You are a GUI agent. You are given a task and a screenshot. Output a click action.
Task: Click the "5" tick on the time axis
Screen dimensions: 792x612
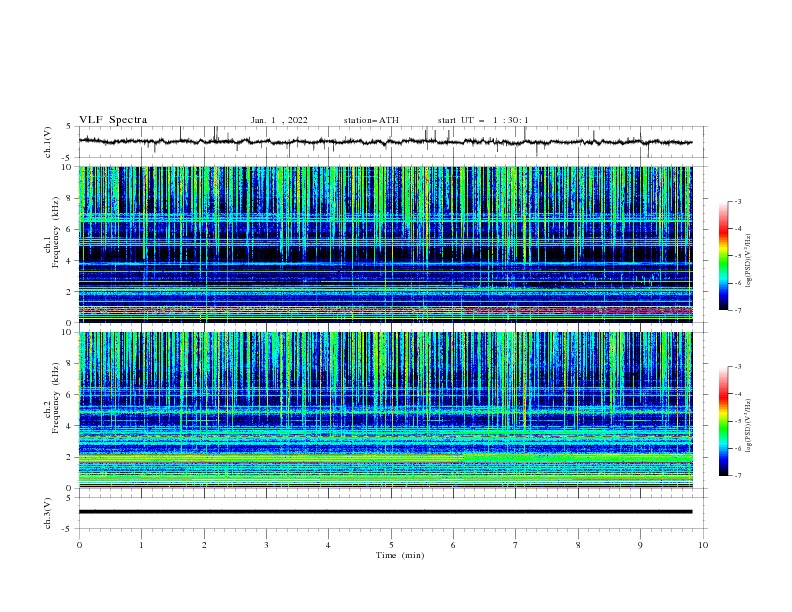pyautogui.click(x=391, y=545)
